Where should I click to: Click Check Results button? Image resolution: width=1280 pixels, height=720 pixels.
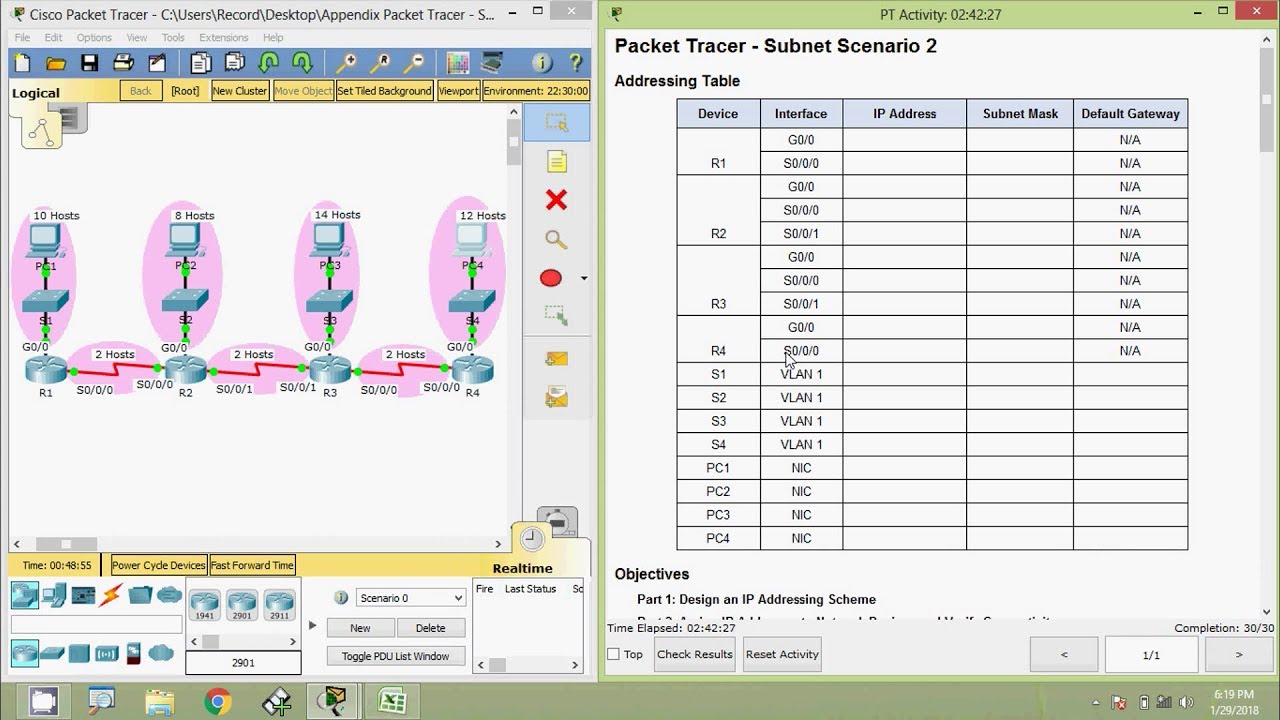[x=695, y=654]
